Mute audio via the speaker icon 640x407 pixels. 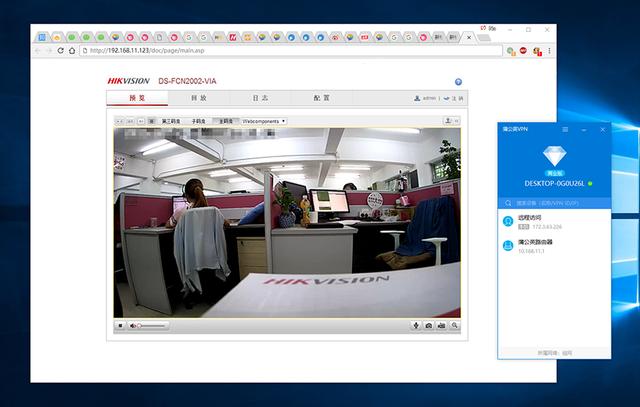tap(132, 326)
